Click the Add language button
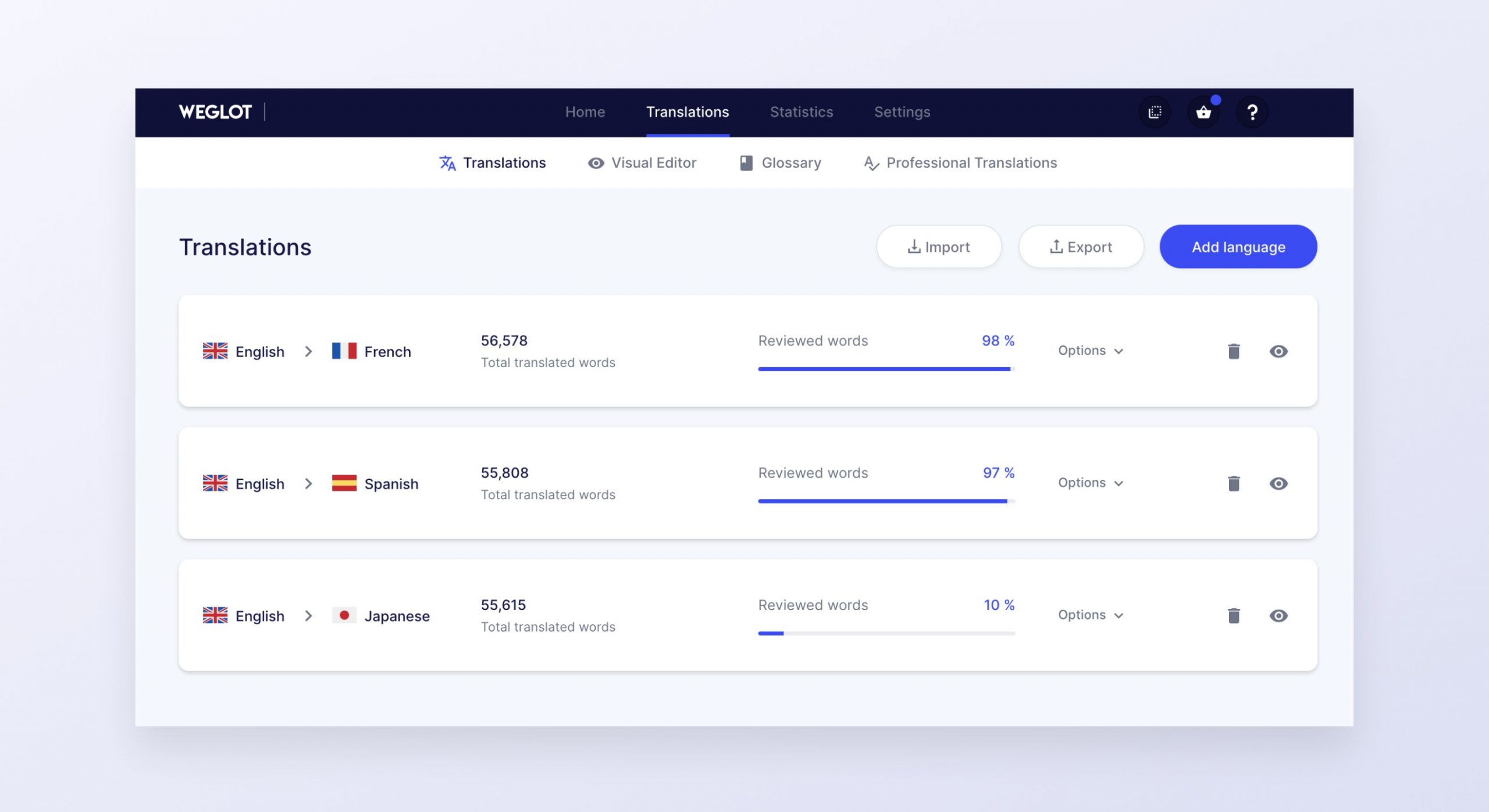The image size is (1489, 812). (1238, 246)
